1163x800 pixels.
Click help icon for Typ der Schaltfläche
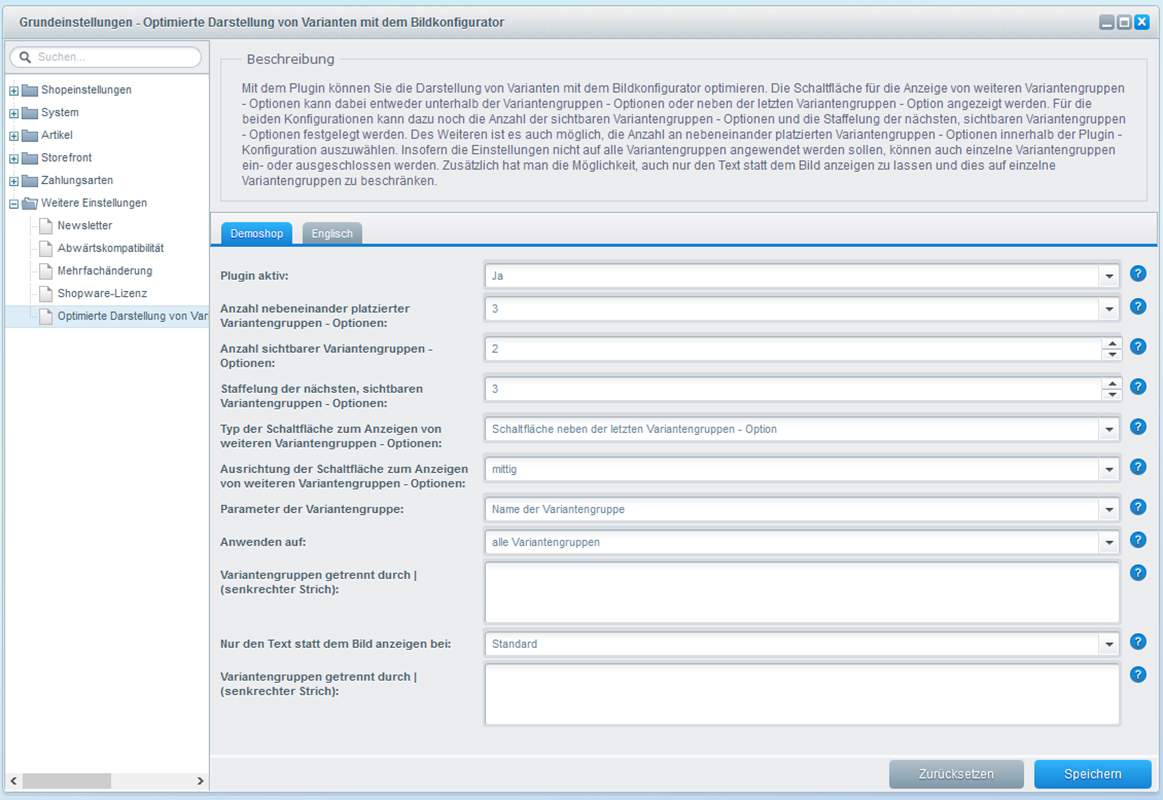coord(1138,427)
